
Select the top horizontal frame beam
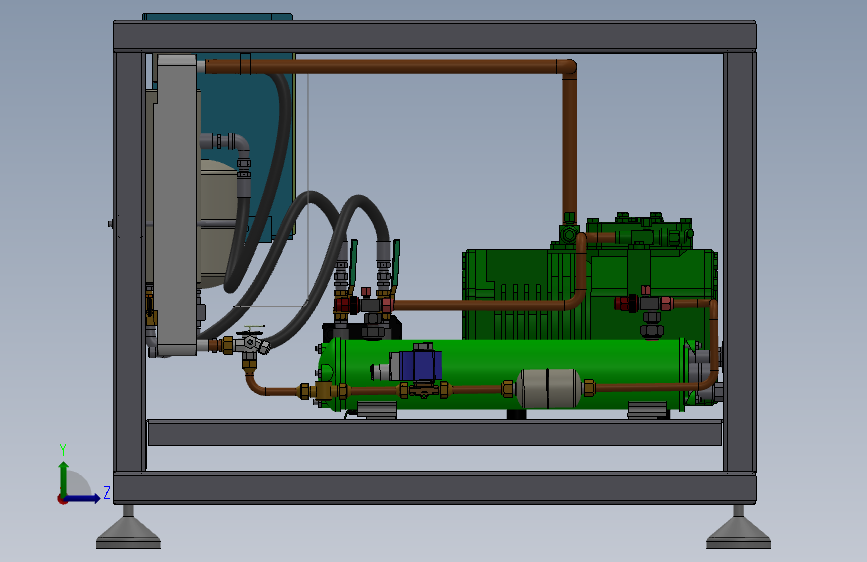(435, 36)
